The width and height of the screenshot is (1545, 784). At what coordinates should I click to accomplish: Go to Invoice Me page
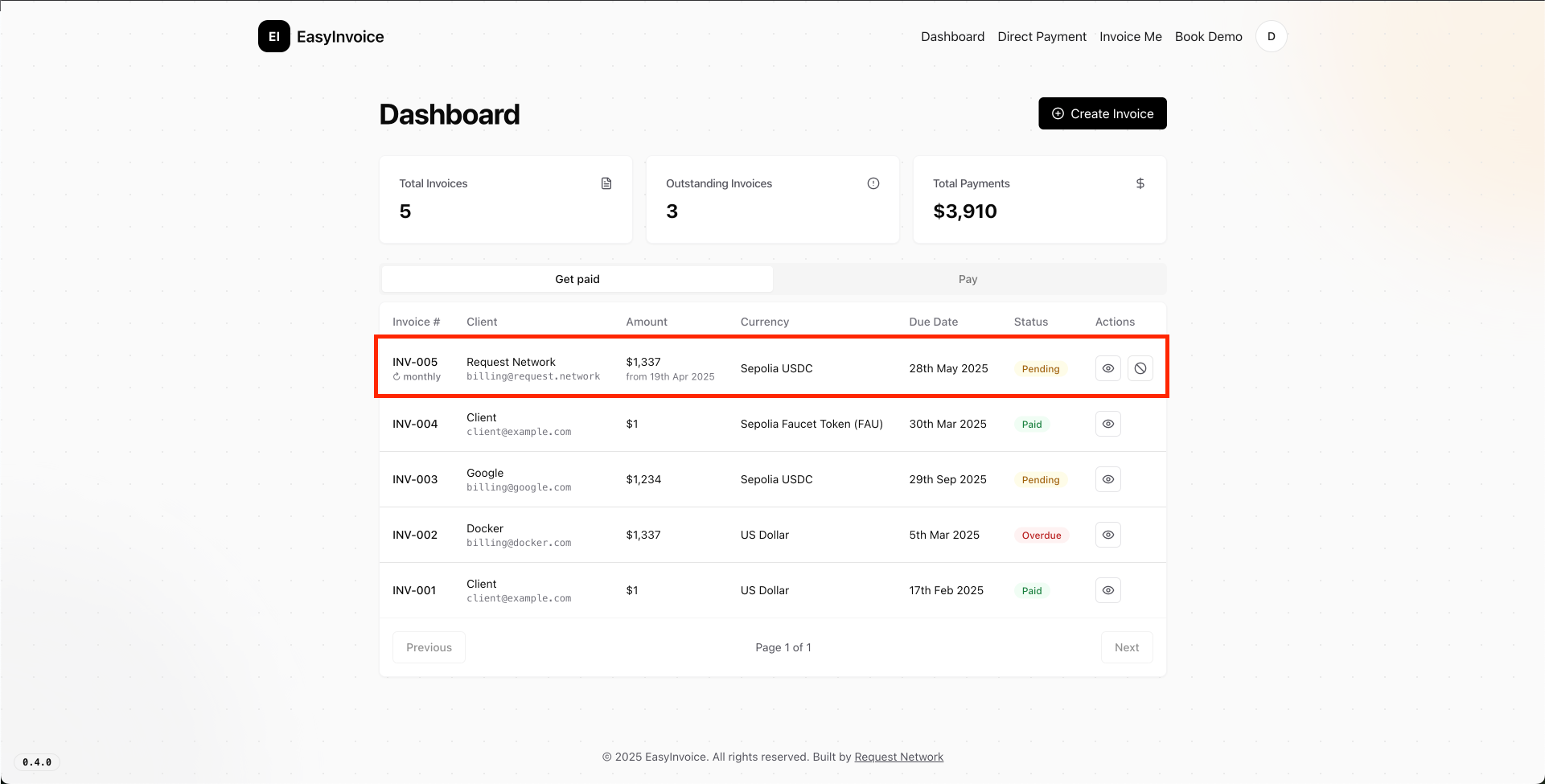[1130, 36]
